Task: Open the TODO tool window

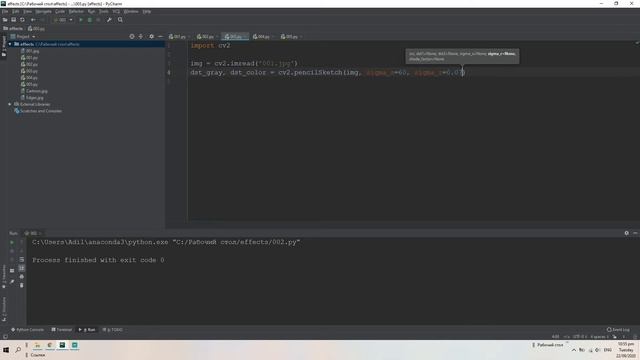Action: pyautogui.click(x=113, y=329)
